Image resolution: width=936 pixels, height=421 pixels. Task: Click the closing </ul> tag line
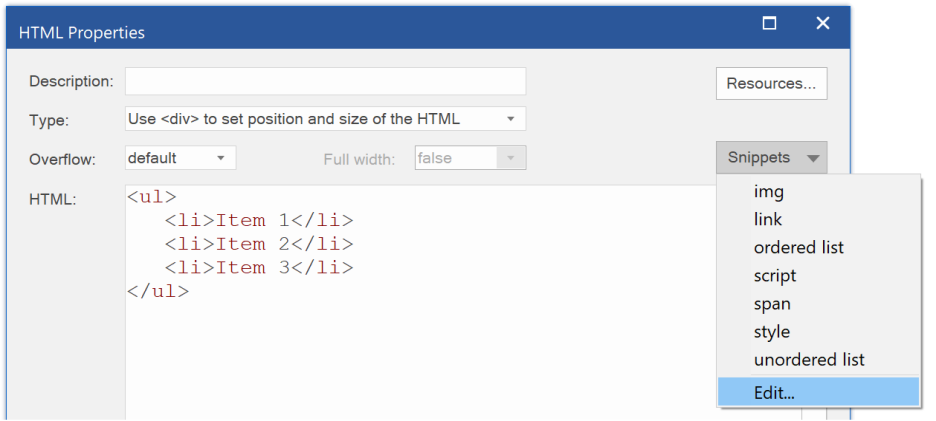[x=158, y=291]
